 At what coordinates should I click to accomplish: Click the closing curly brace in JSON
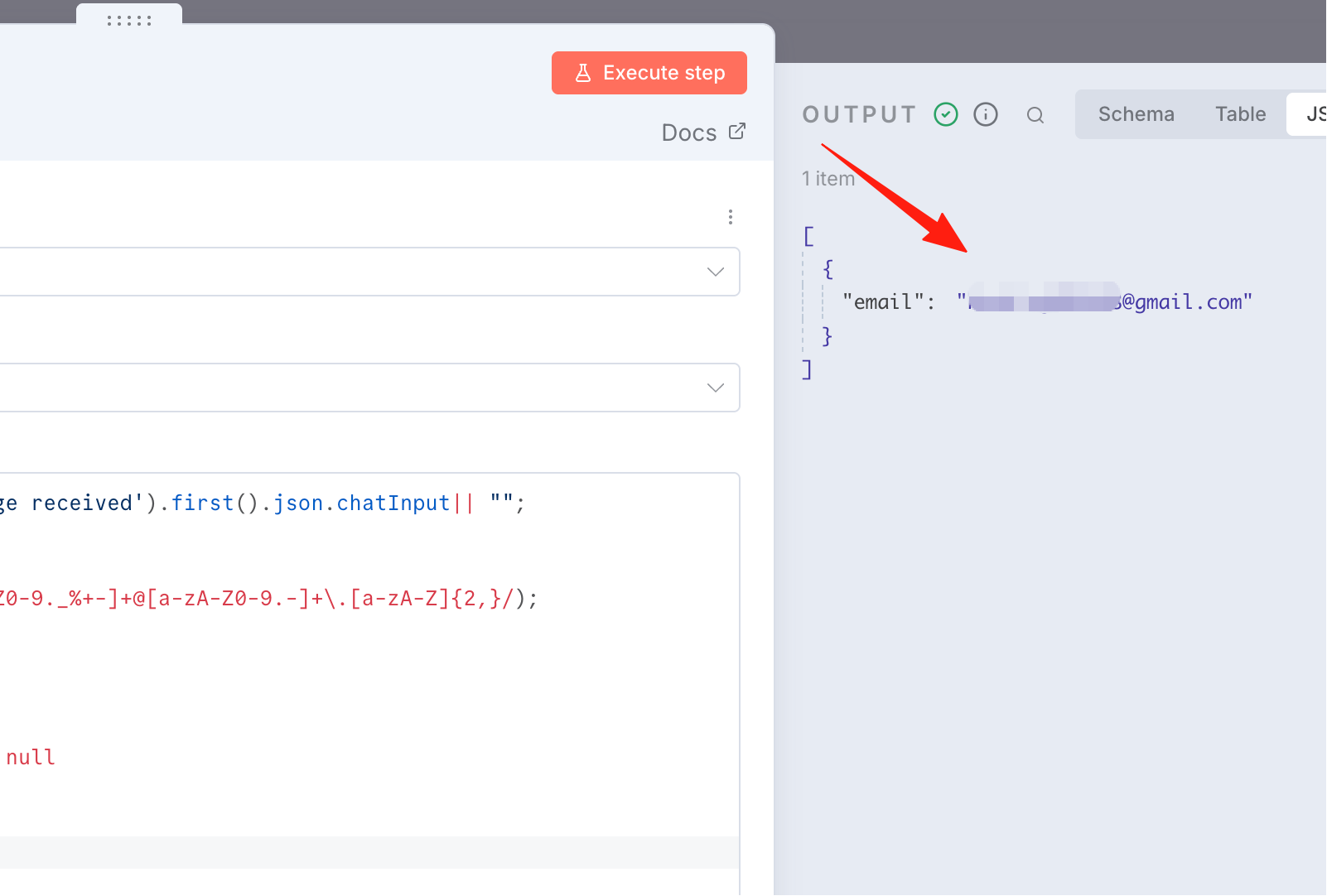click(827, 335)
